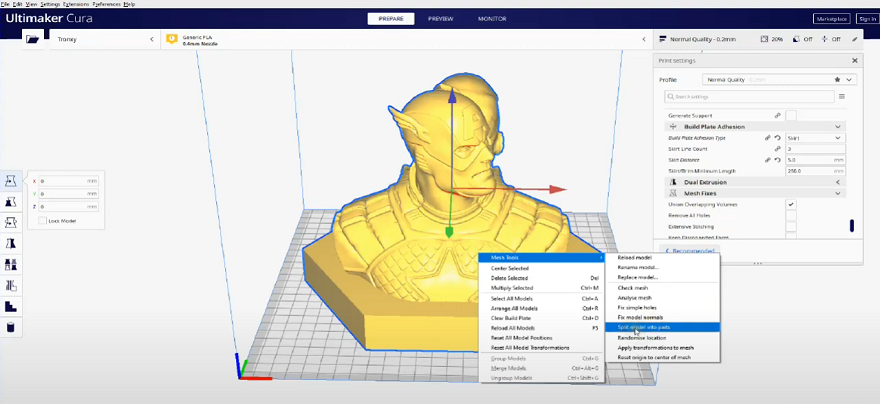Click the Skirt/Brim Minimum Length value field
The width and height of the screenshot is (880, 404).
(x=815, y=171)
